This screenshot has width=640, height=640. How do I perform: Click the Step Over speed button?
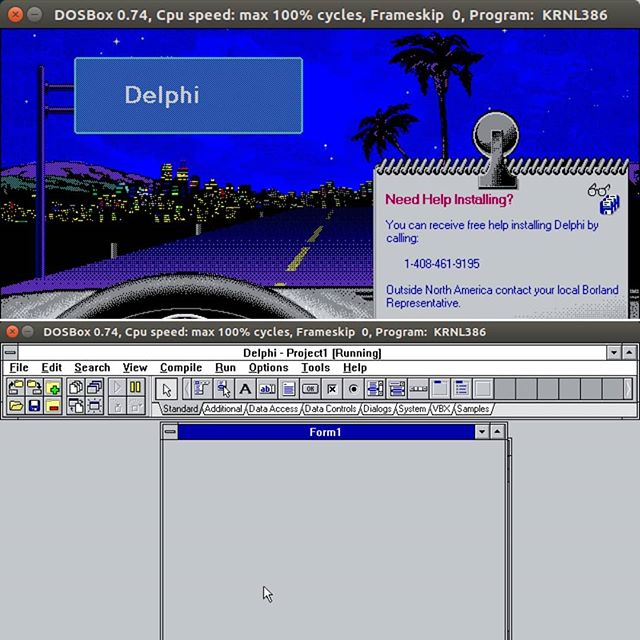136,406
